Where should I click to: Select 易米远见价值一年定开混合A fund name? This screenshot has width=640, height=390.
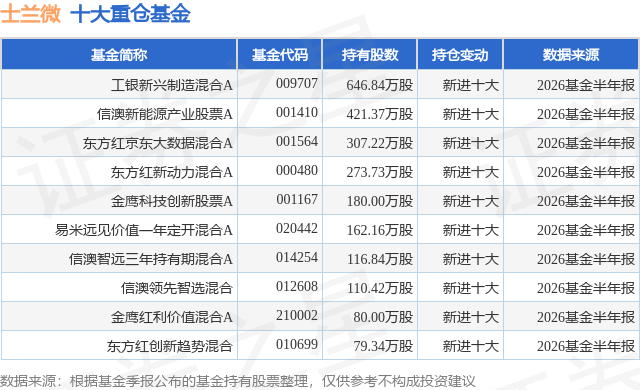pyautogui.click(x=144, y=230)
